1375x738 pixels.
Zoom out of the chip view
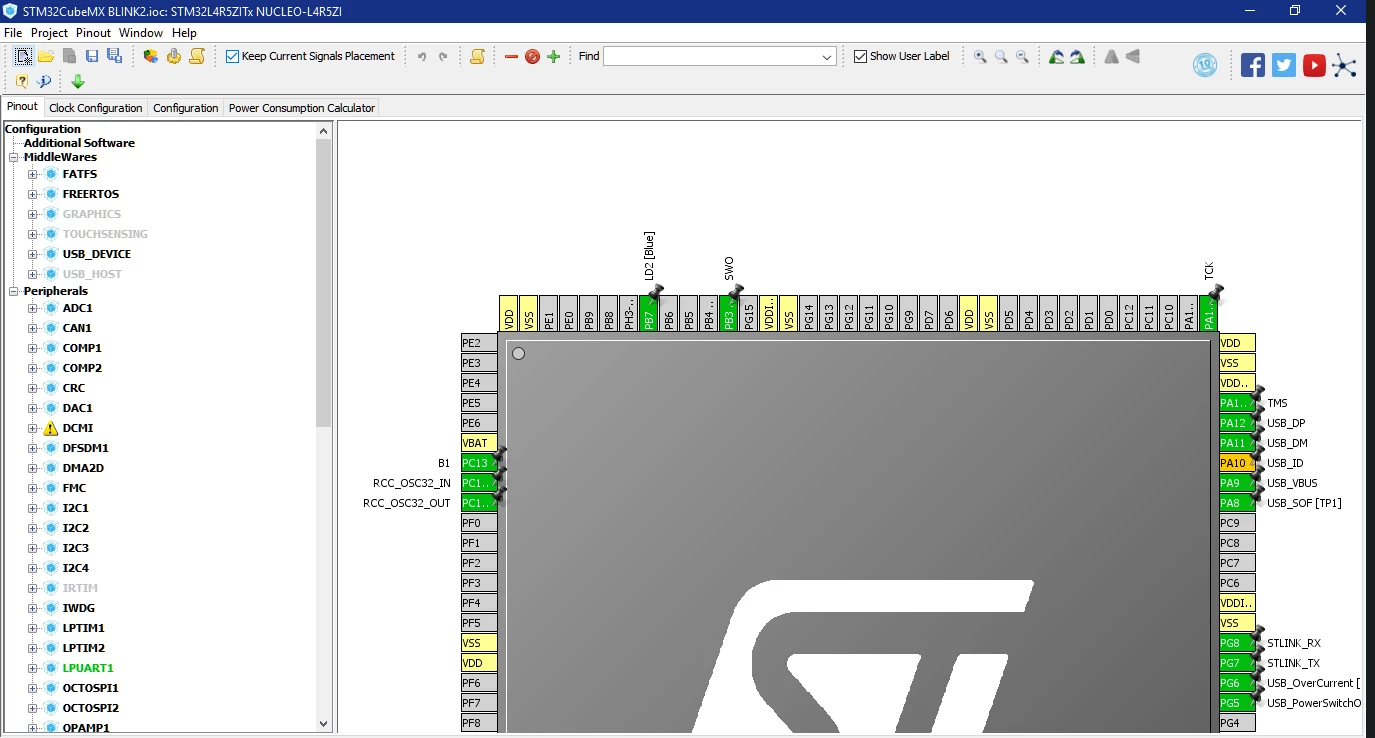tap(1022, 56)
